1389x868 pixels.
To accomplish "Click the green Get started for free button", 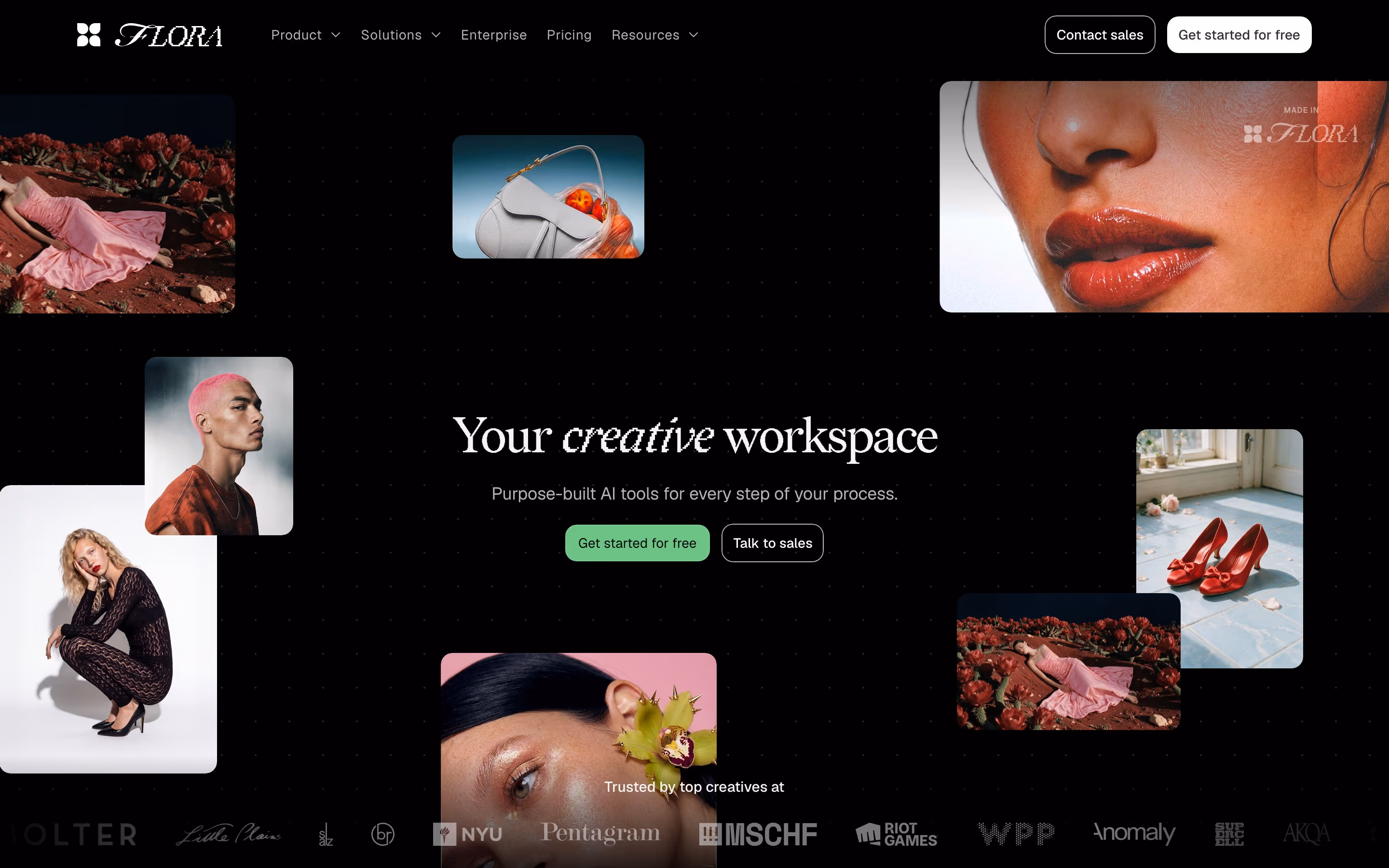I will click(637, 543).
